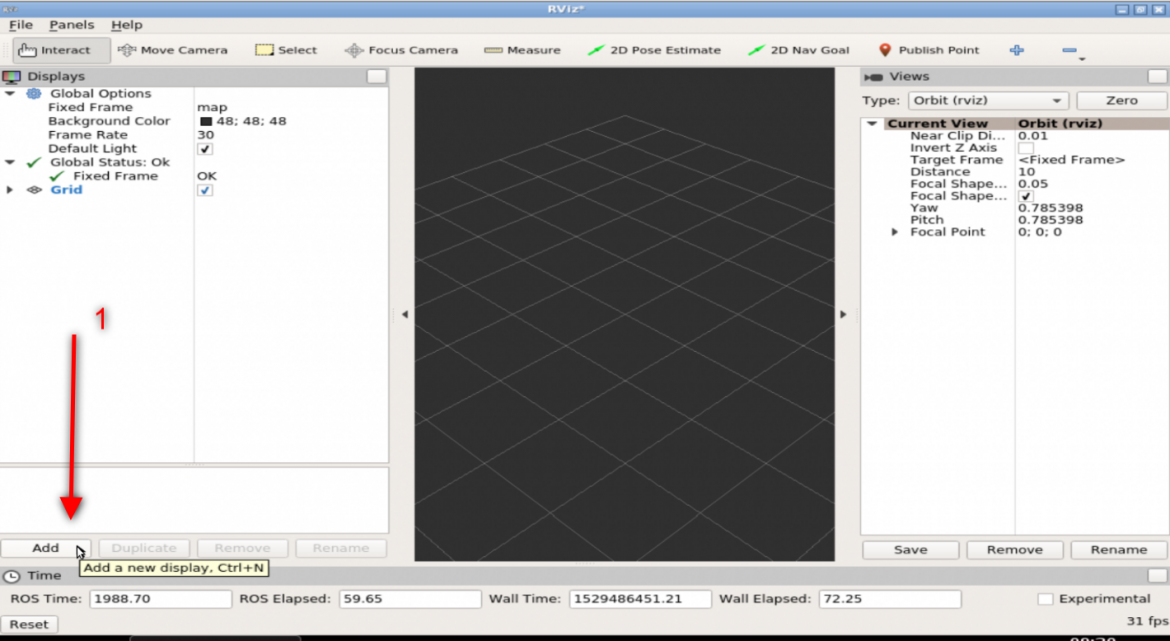Click the Remove button in Displays panel
The height and width of the screenshot is (641, 1170).
(243, 548)
